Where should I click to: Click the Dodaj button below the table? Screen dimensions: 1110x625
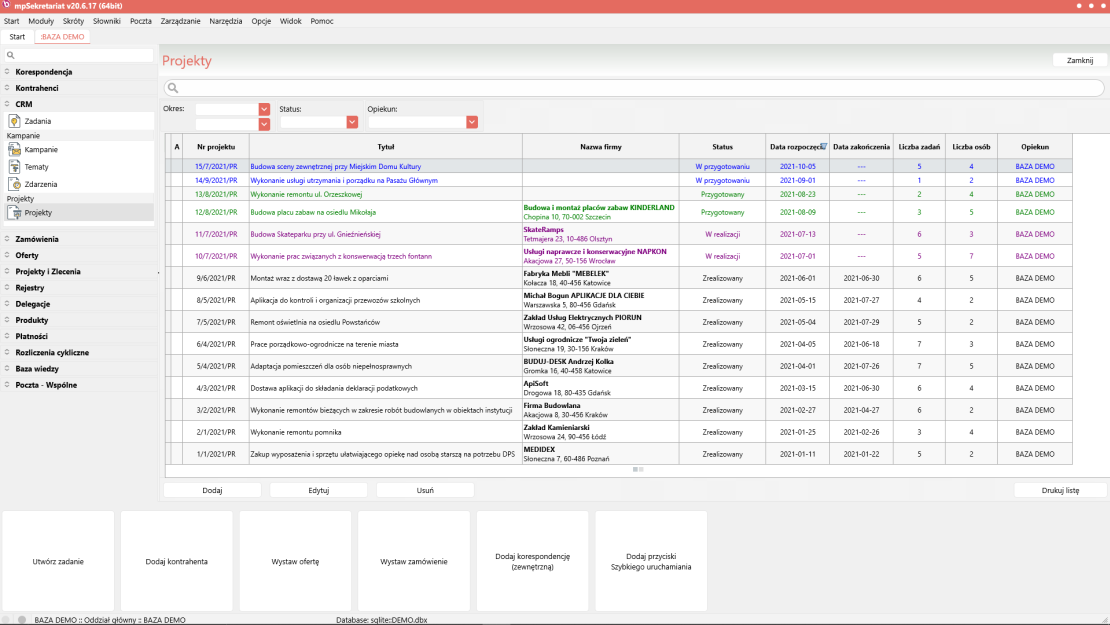pyautogui.click(x=212, y=490)
